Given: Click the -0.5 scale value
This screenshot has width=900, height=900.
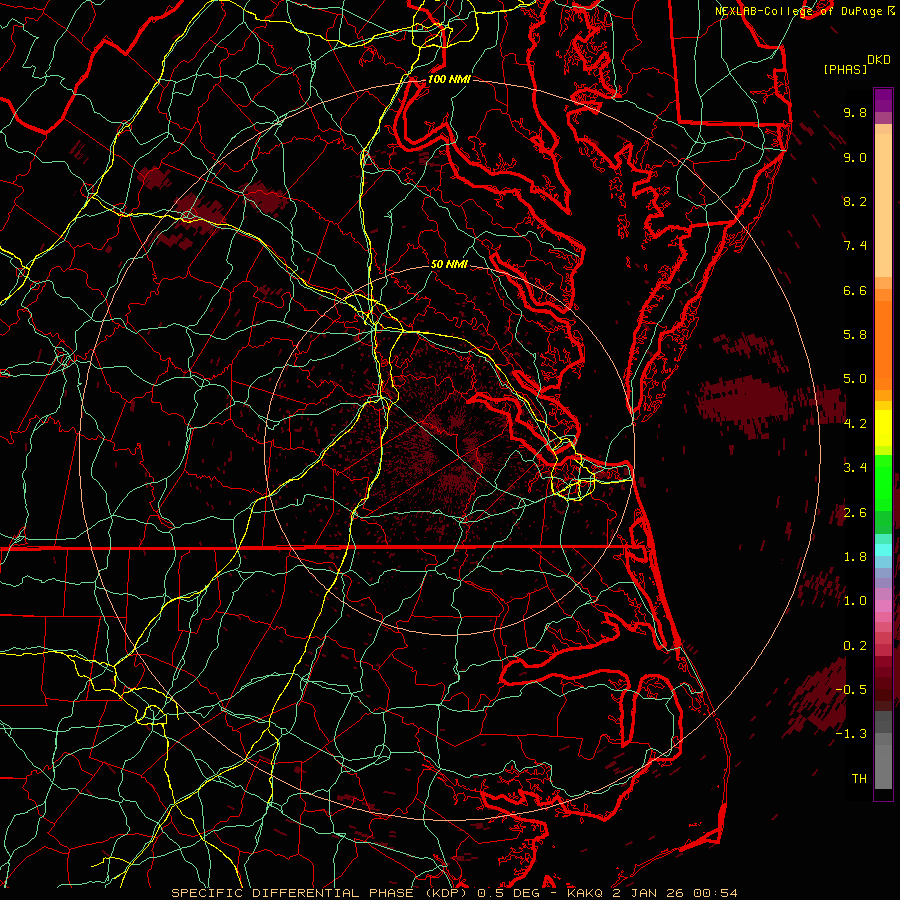Looking at the screenshot, I should (x=851, y=690).
